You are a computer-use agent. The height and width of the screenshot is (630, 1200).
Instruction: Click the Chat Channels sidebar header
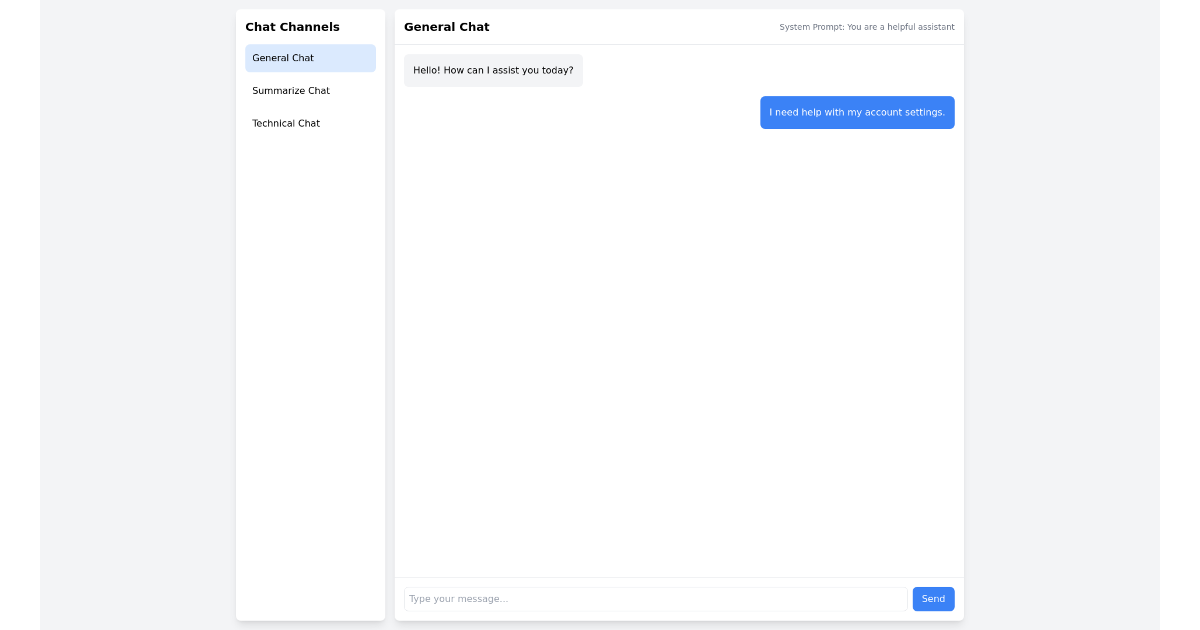point(292,27)
